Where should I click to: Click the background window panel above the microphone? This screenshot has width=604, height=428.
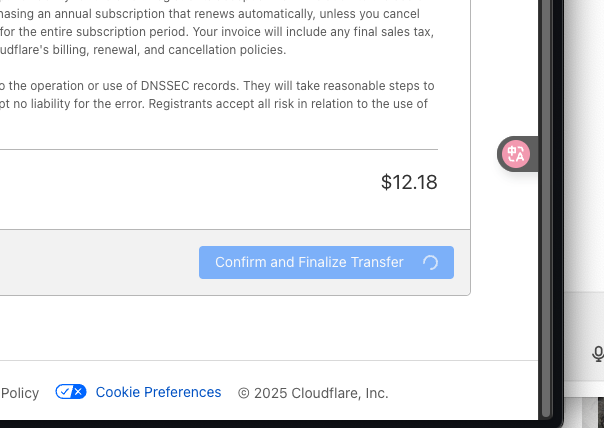(584, 146)
